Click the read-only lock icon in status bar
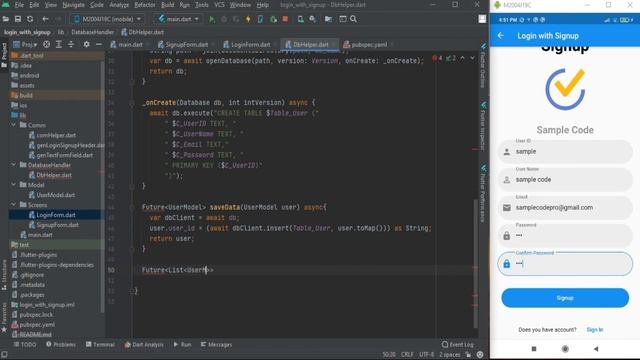 468,354
